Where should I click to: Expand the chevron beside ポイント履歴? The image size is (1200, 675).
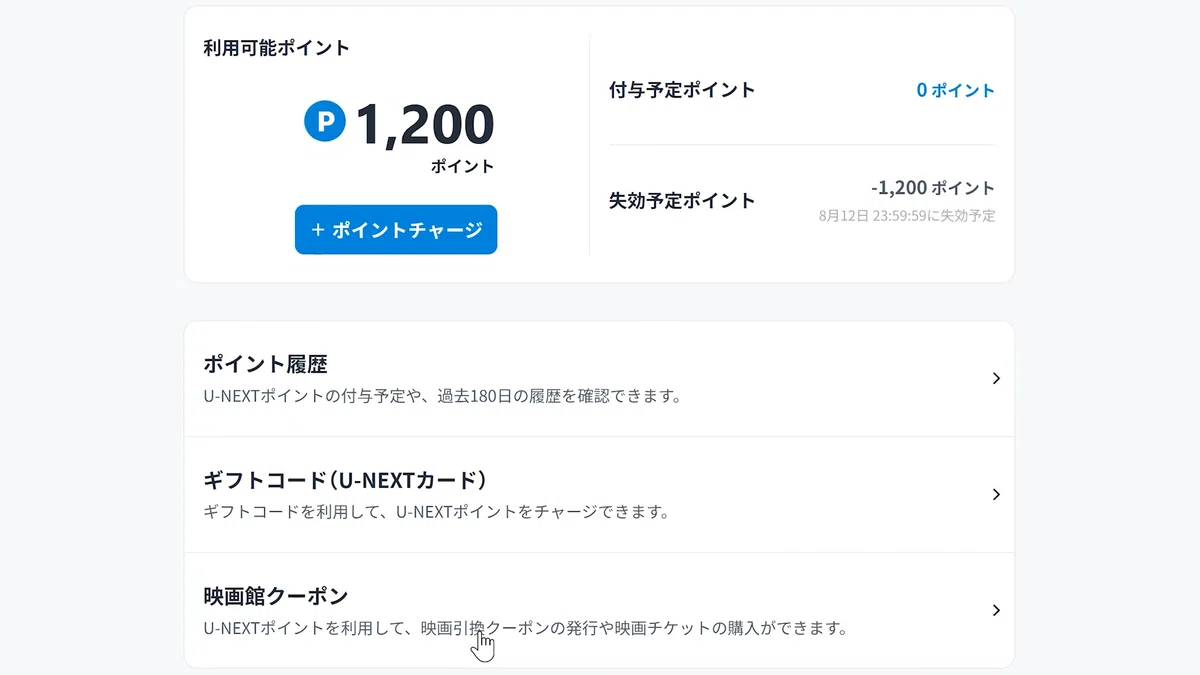pyautogui.click(x=996, y=378)
